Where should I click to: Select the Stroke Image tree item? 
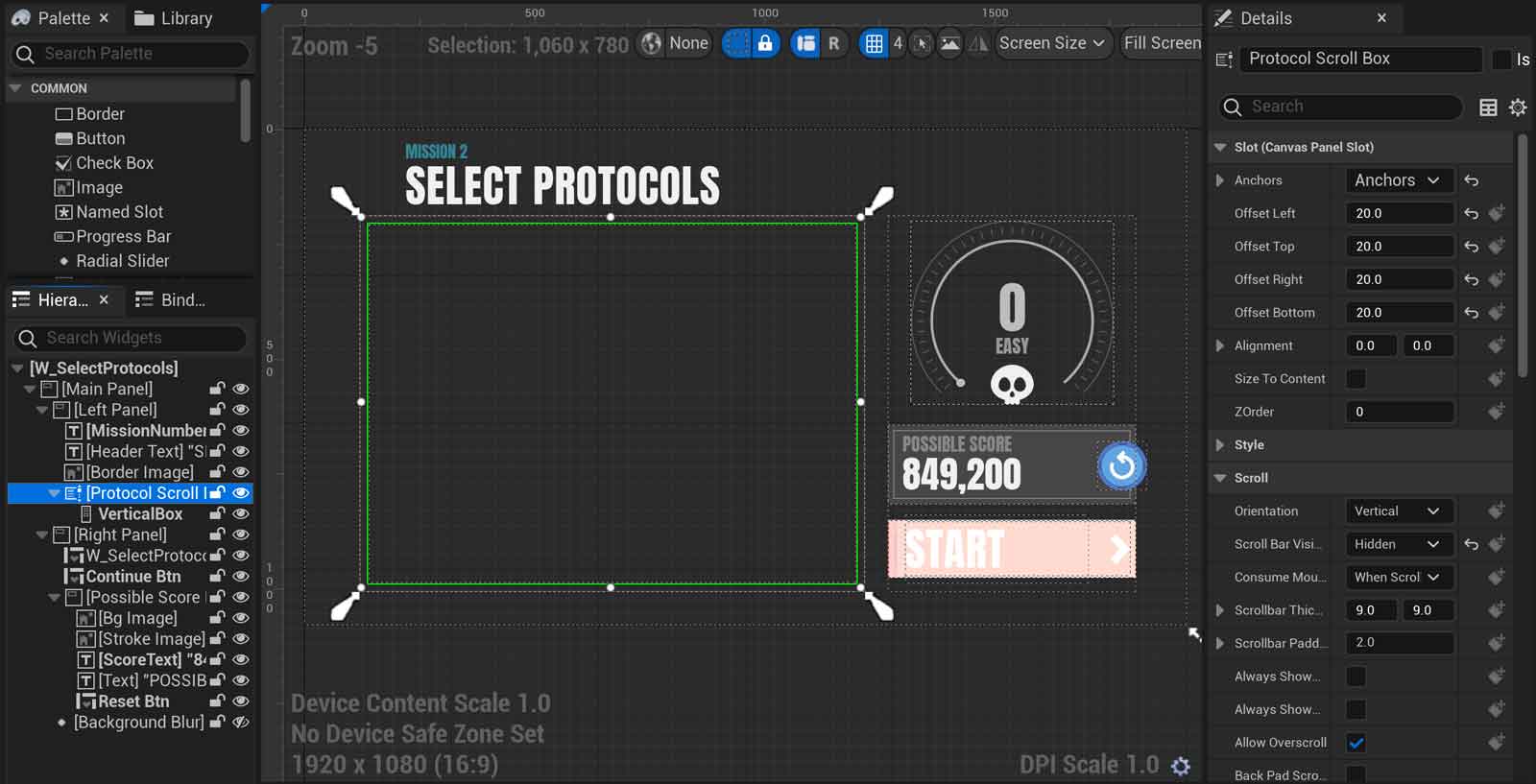(141, 639)
